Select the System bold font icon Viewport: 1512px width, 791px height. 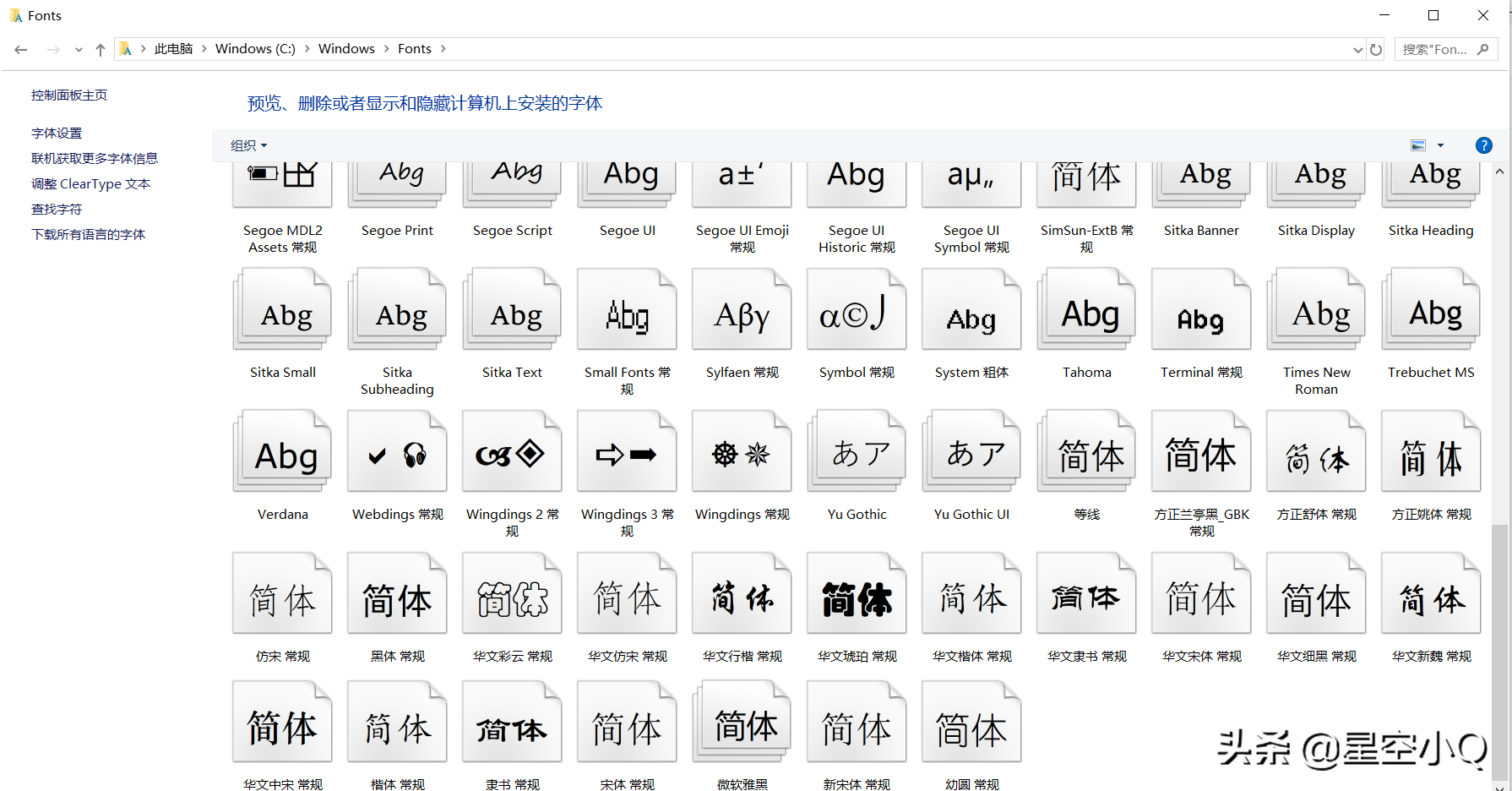pos(971,308)
